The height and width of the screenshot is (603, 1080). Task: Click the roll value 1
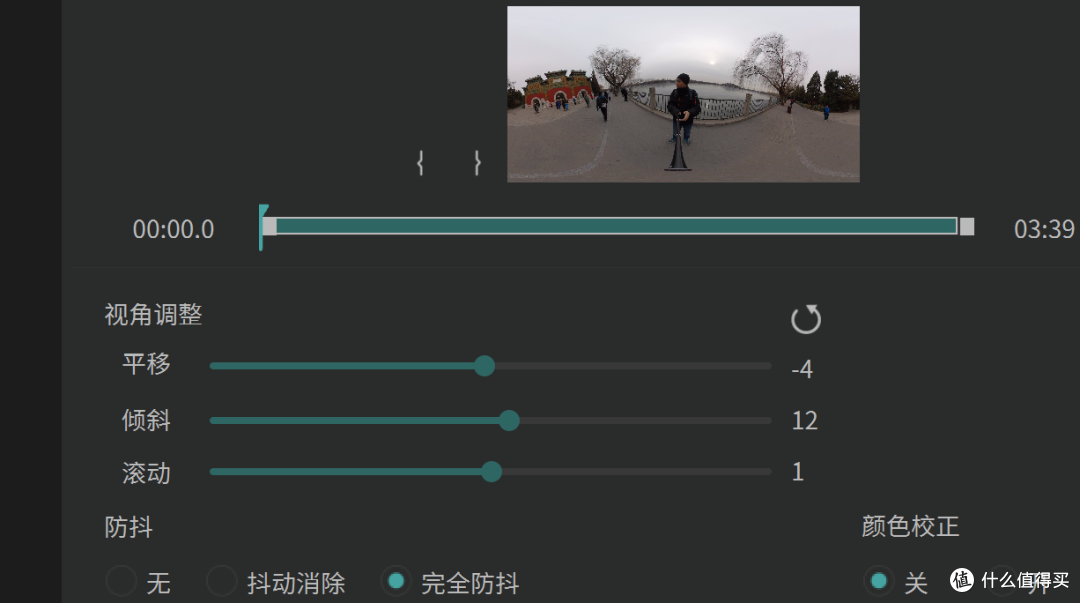pos(798,472)
